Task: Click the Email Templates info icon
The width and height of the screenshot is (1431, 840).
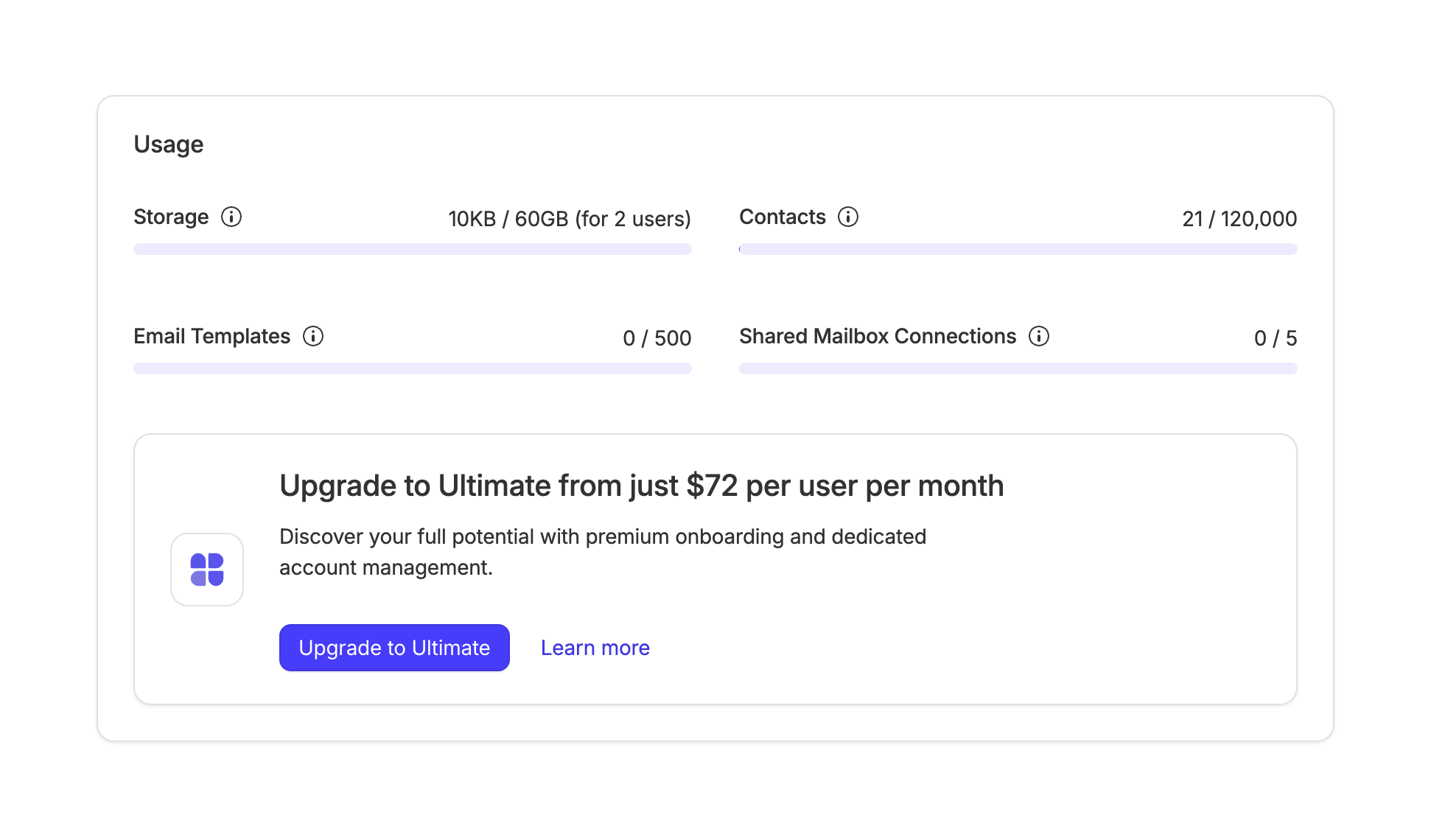Action: tap(313, 336)
